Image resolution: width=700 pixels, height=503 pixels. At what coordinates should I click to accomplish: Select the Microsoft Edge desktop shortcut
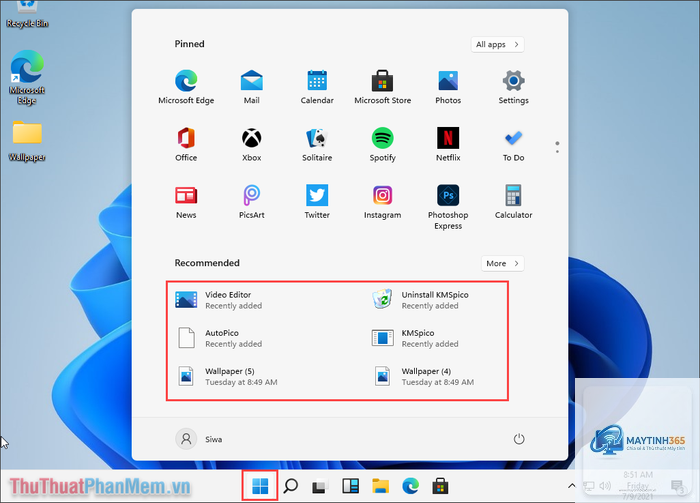click(x=27, y=77)
